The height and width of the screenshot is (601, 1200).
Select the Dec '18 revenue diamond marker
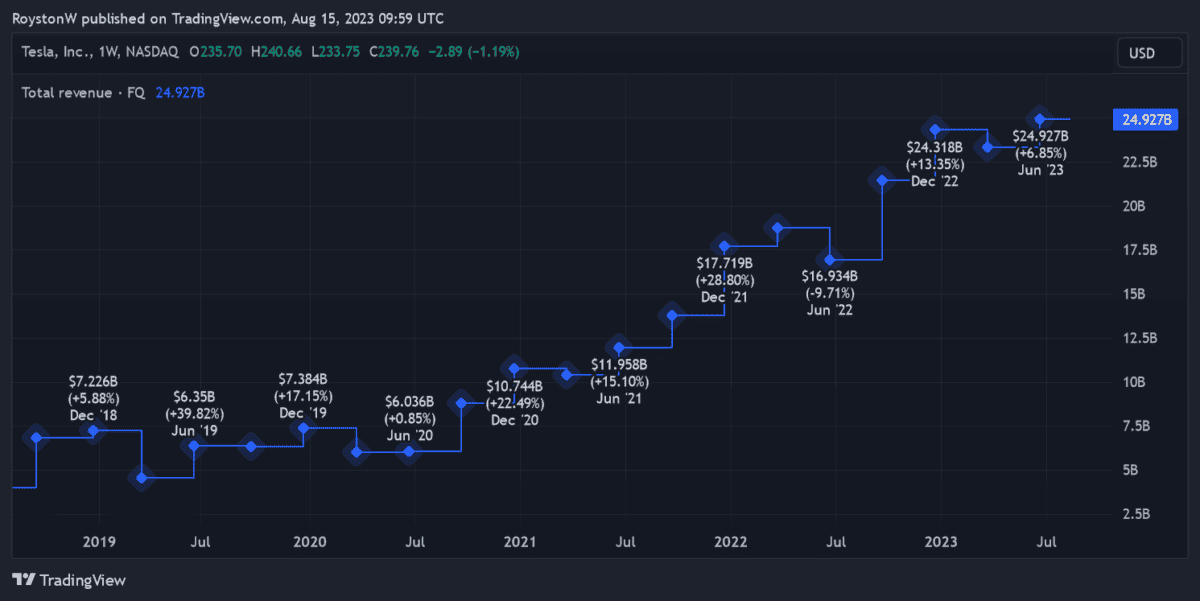click(x=94, y=431)
